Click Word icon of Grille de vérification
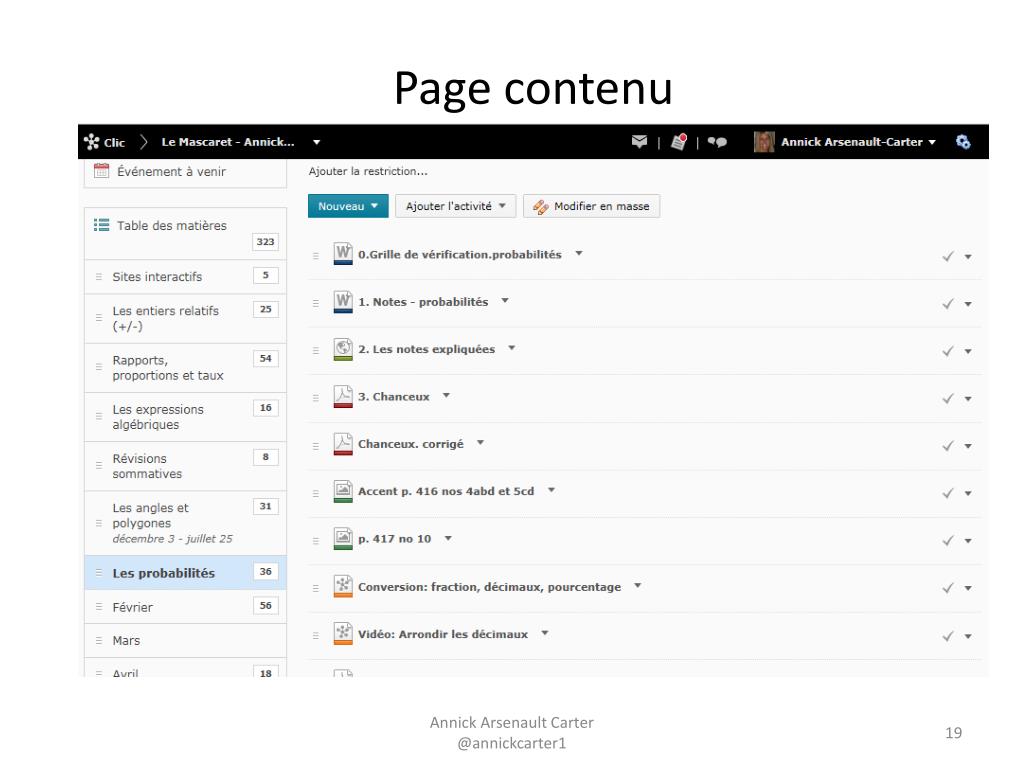1024x768 pixels. click(343, 253)
